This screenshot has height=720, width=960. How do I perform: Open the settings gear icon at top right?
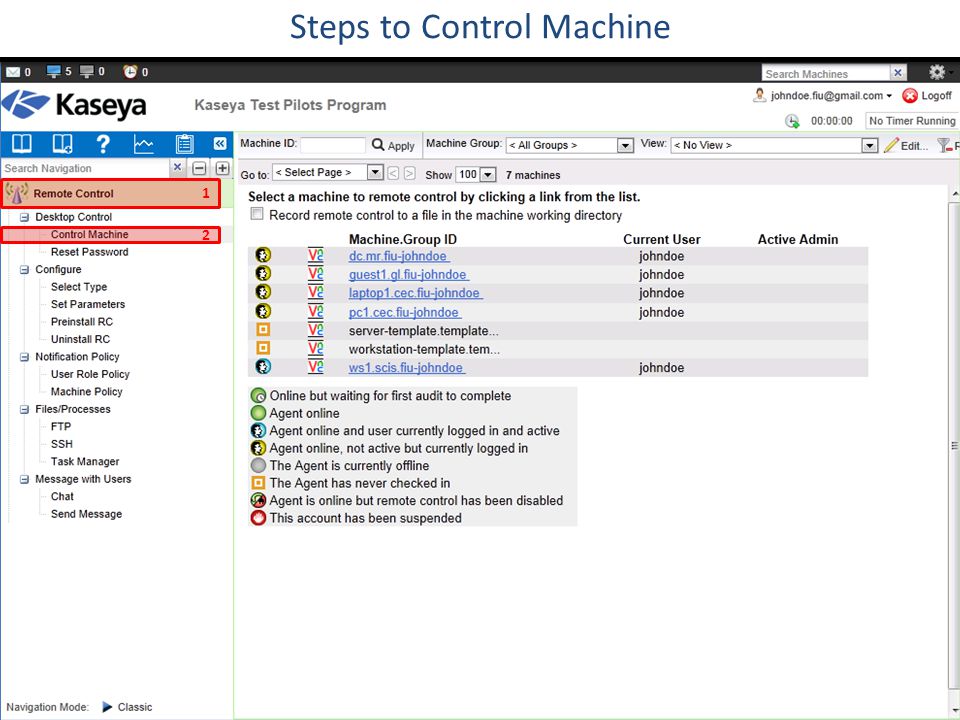[936, 72]
